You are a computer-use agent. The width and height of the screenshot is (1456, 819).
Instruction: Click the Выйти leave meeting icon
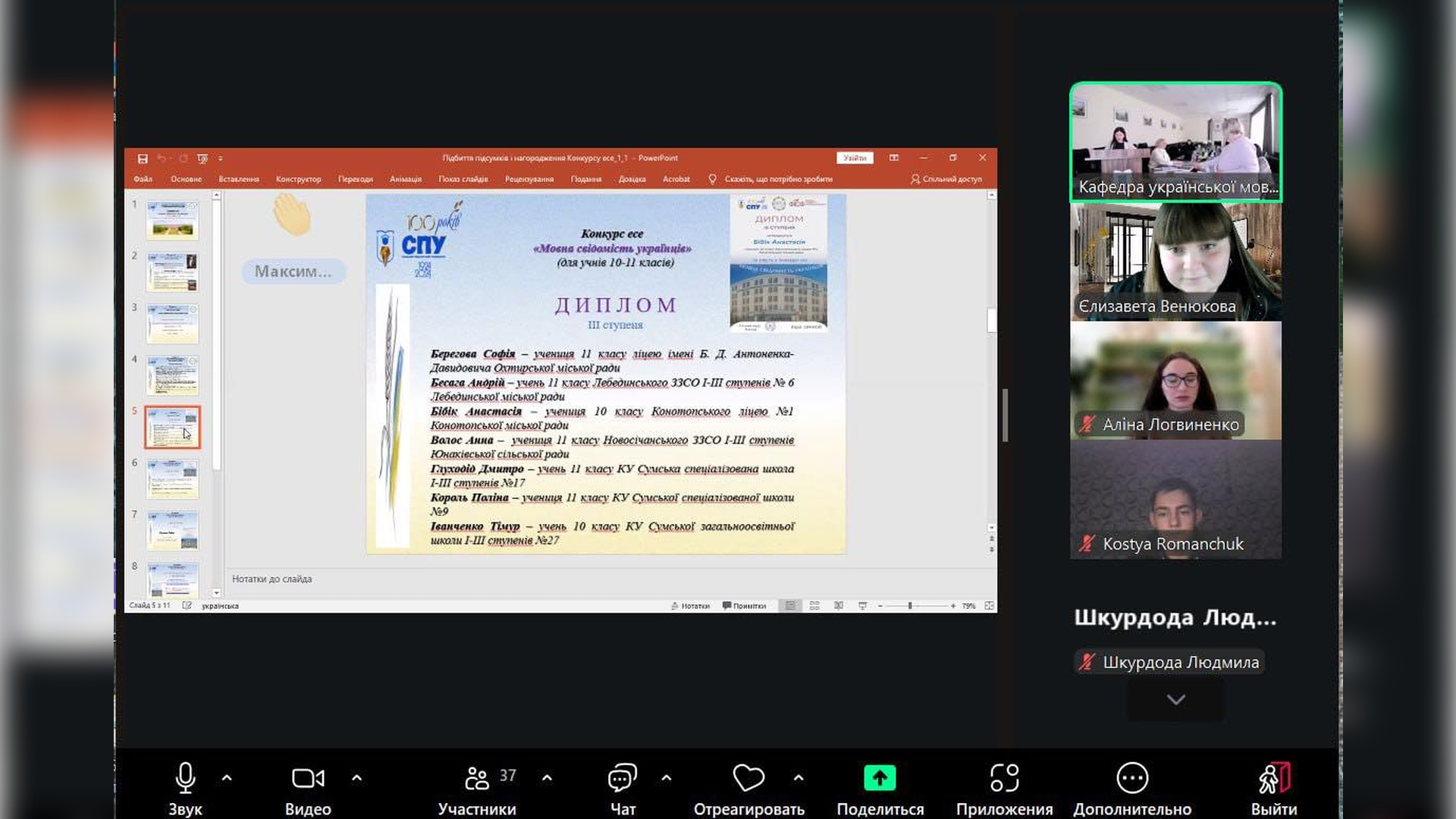[x=1274, y=778]
